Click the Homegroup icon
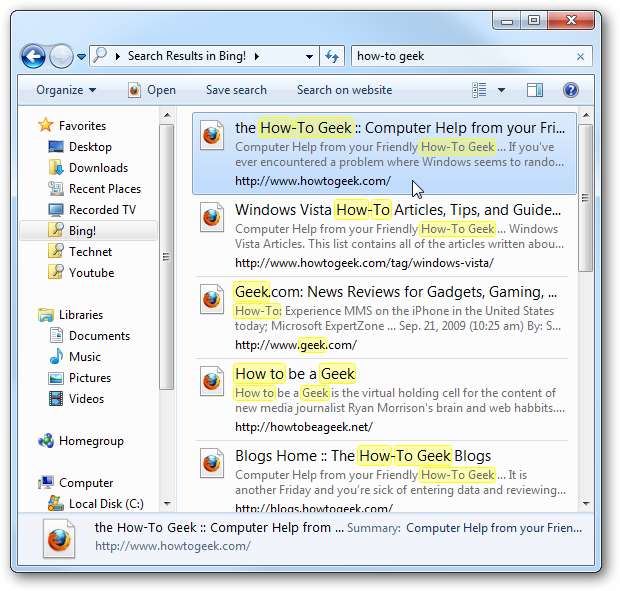 [x=46, y=440]
